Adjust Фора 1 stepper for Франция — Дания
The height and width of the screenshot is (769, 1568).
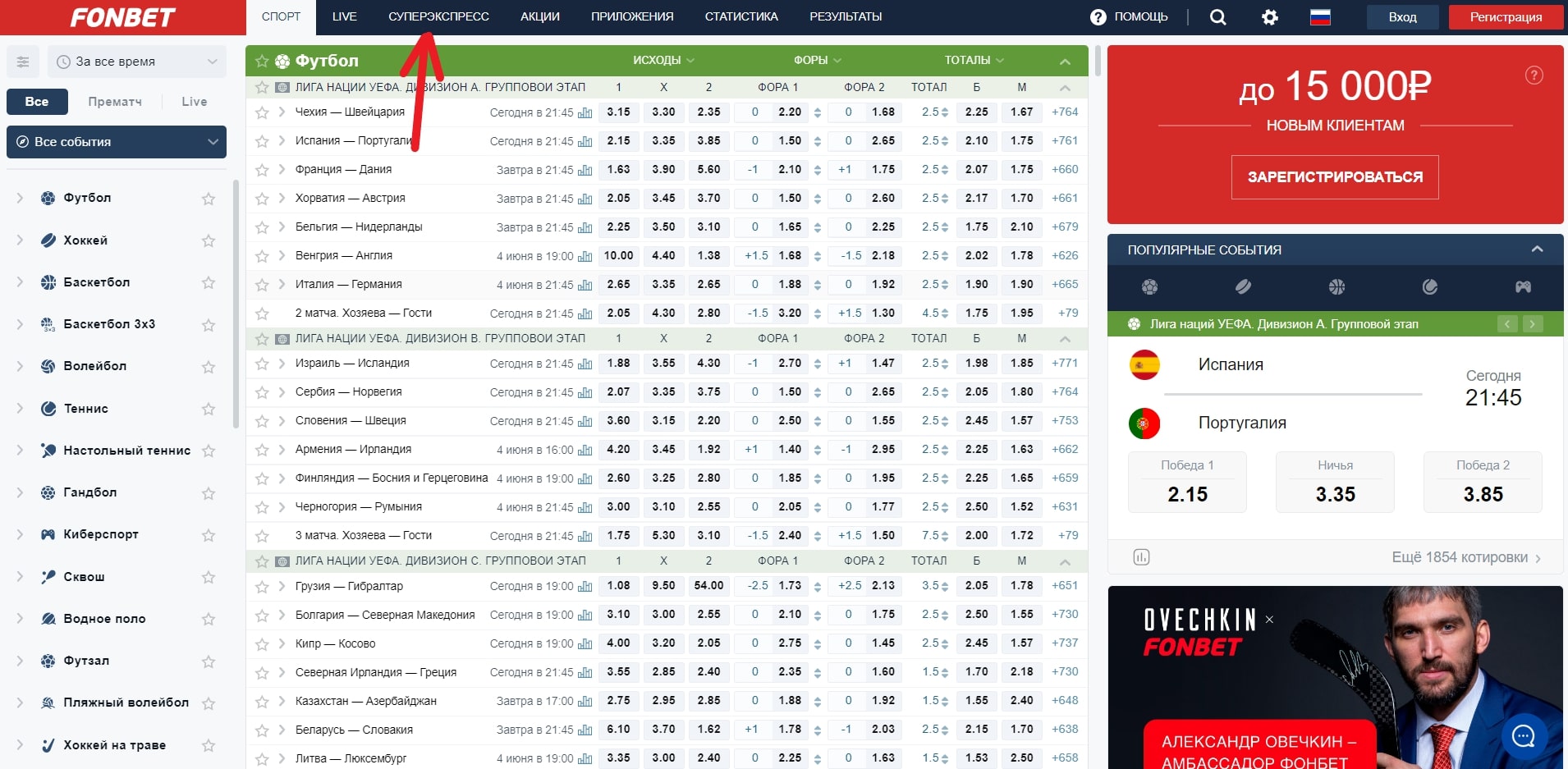point(818,170)
